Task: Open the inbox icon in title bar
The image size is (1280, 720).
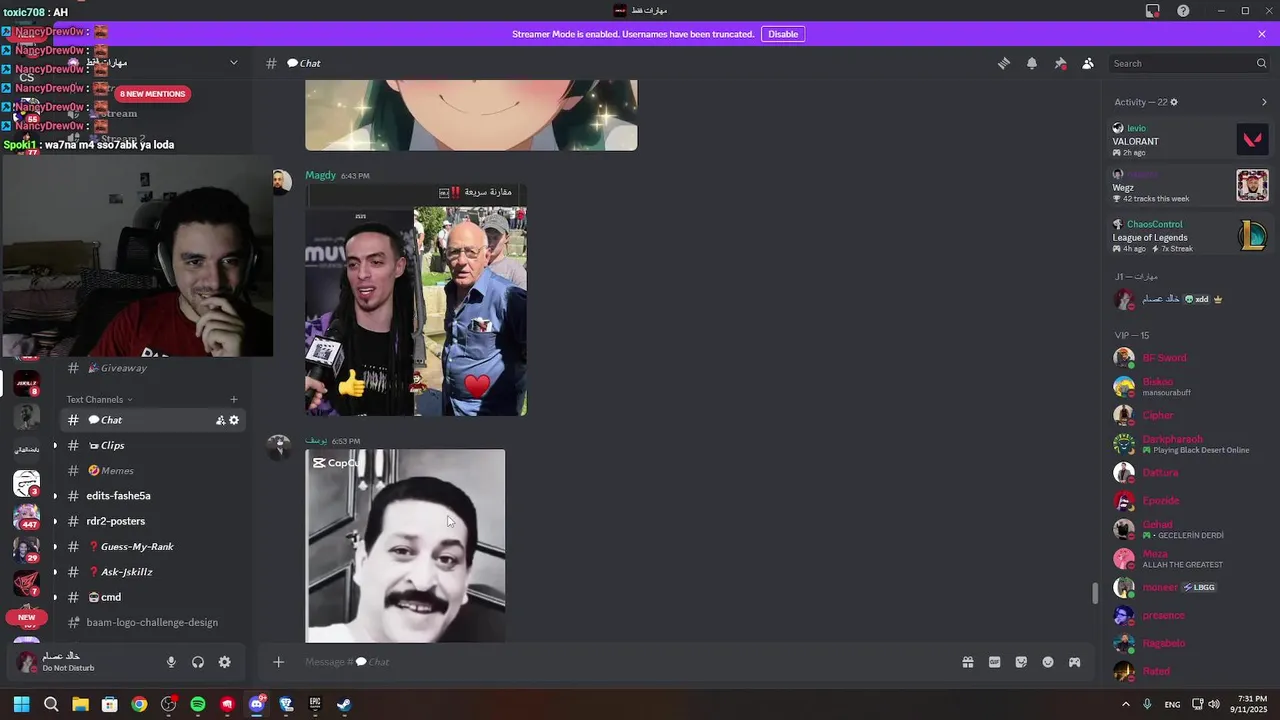Action: 1153,11
